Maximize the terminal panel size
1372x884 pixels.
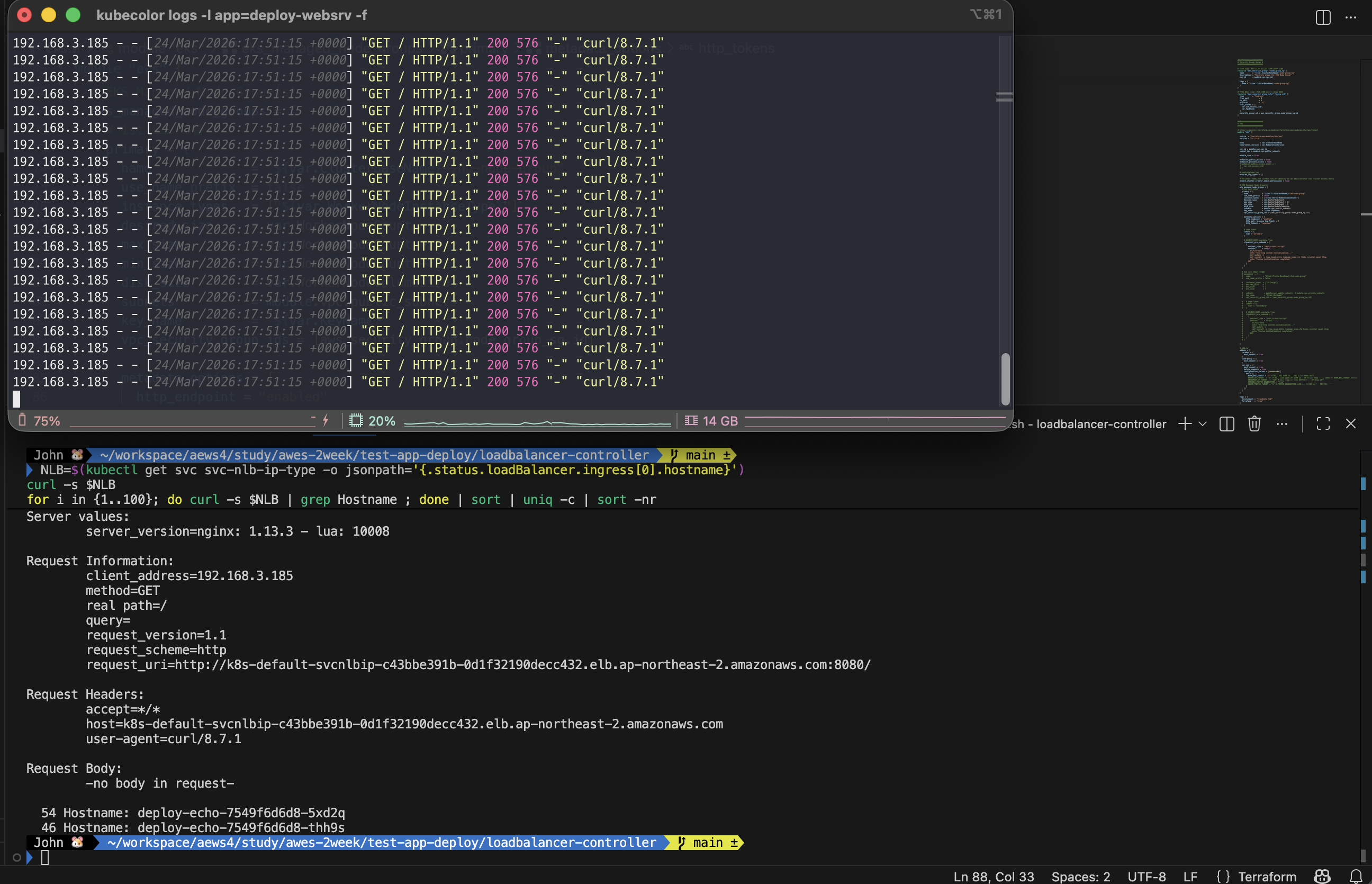point(1323,423)
